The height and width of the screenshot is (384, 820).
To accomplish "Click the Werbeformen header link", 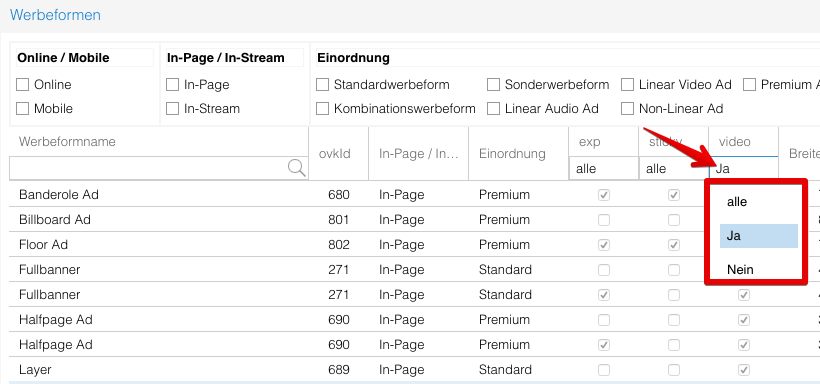I will 55,15.
